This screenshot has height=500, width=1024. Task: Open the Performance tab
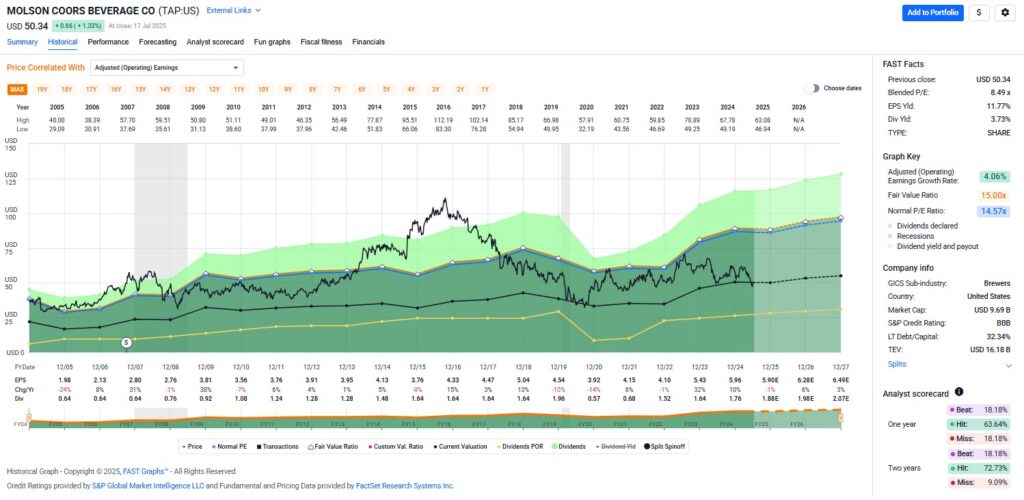pos(108,42)
